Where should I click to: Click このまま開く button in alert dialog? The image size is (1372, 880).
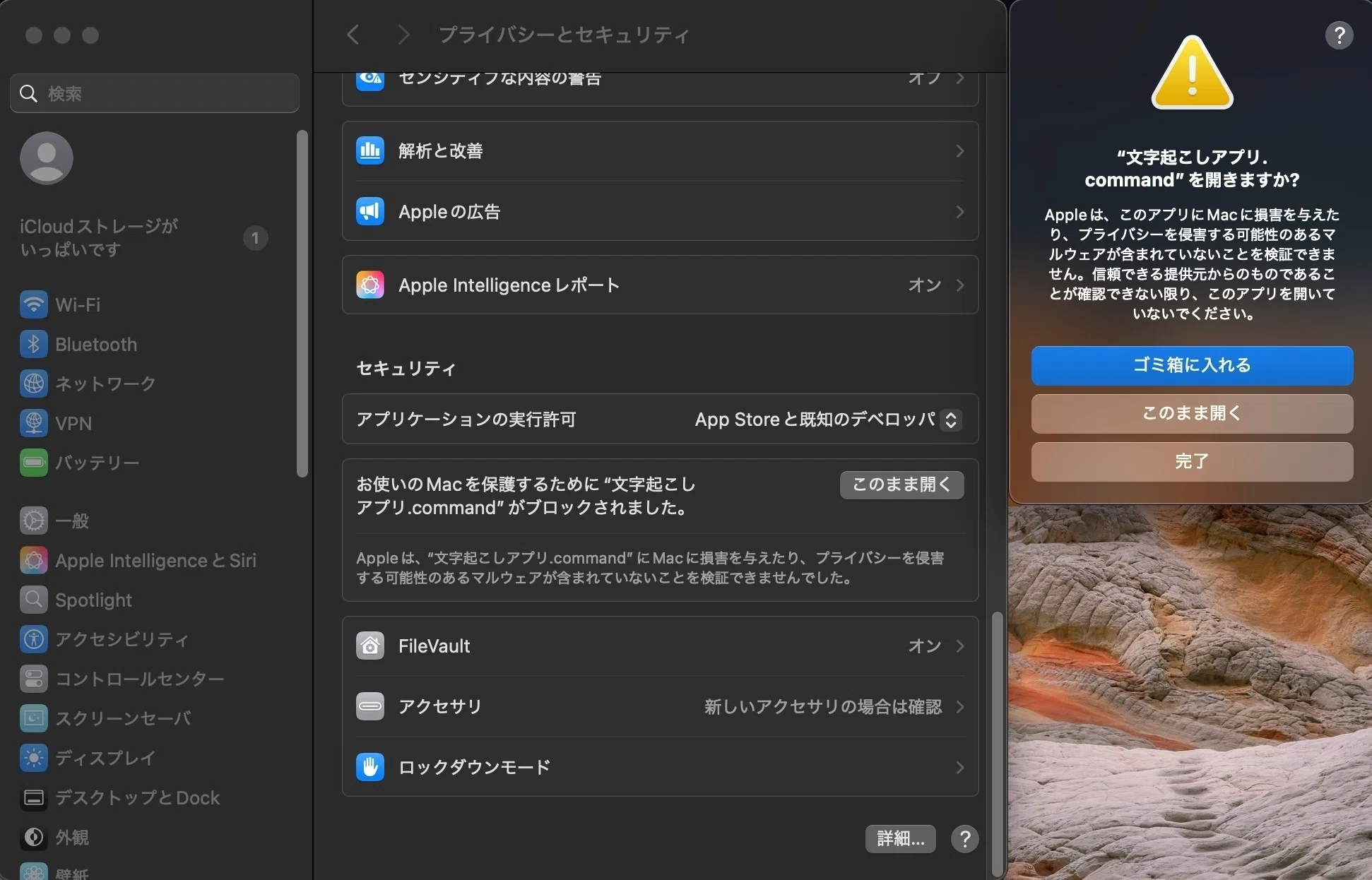1192,413
